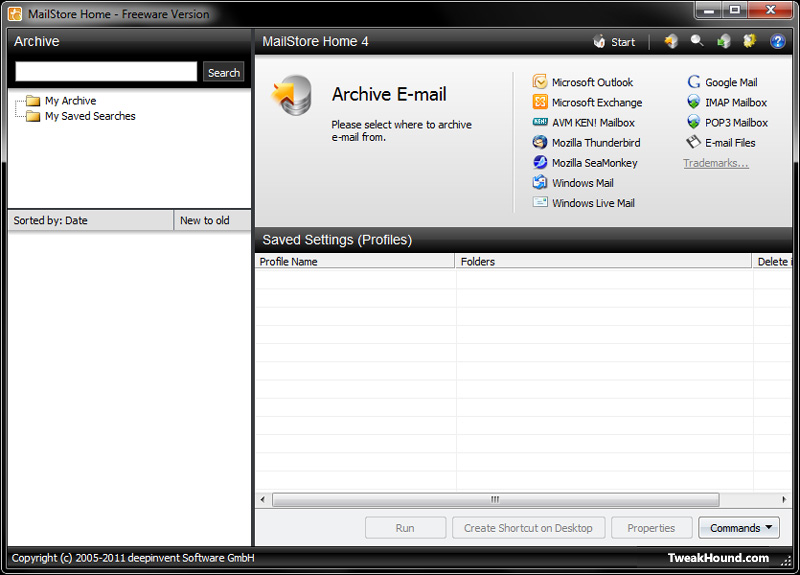This screenshot has height=575, width=800.
Task: Click the profiles scrollbar right arrow
Action: (784, 499)
